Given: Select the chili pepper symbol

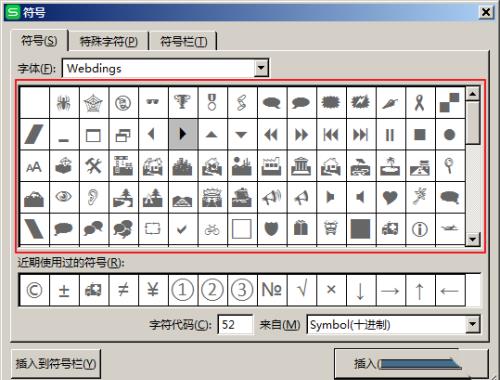Looking at the screenshot, I should click(390, 103).
